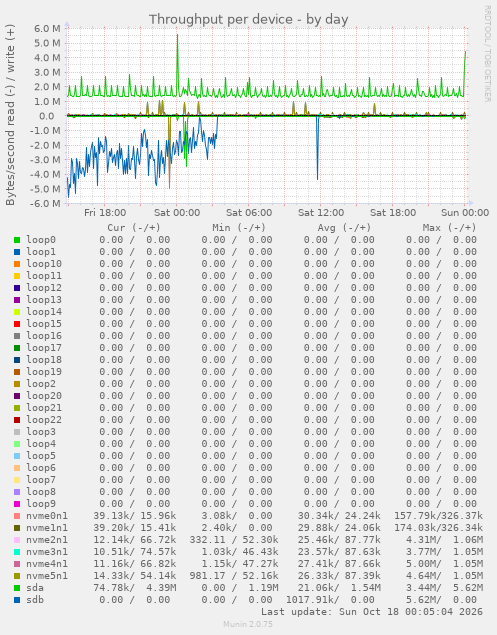Click the loop9 magenta legend swatch
The image size is (497, 635).
(17, 504)
